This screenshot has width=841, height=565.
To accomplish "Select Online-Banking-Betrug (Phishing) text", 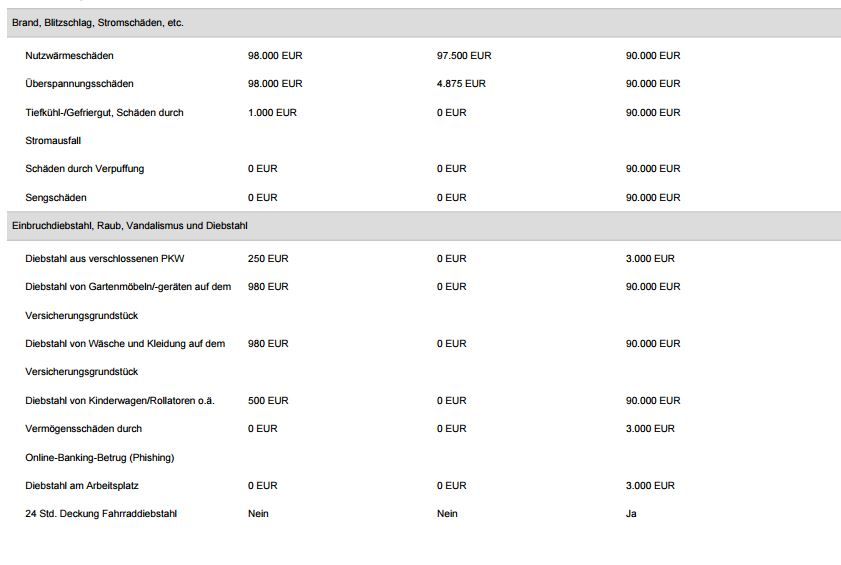I will pos(100,458).
